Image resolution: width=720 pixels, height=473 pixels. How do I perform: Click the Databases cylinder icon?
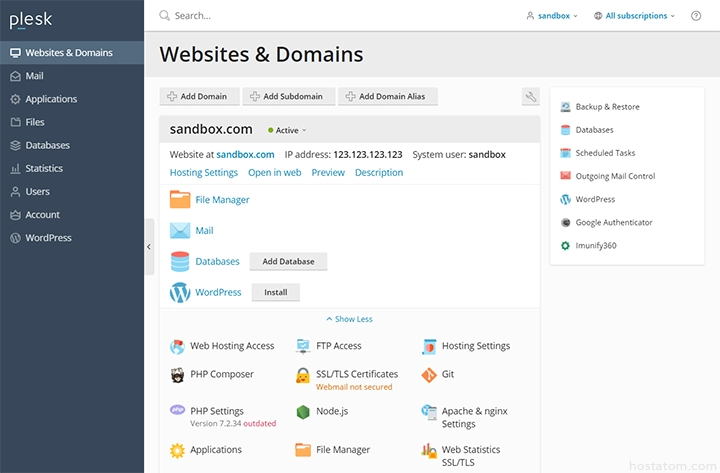tap(180, 261)
